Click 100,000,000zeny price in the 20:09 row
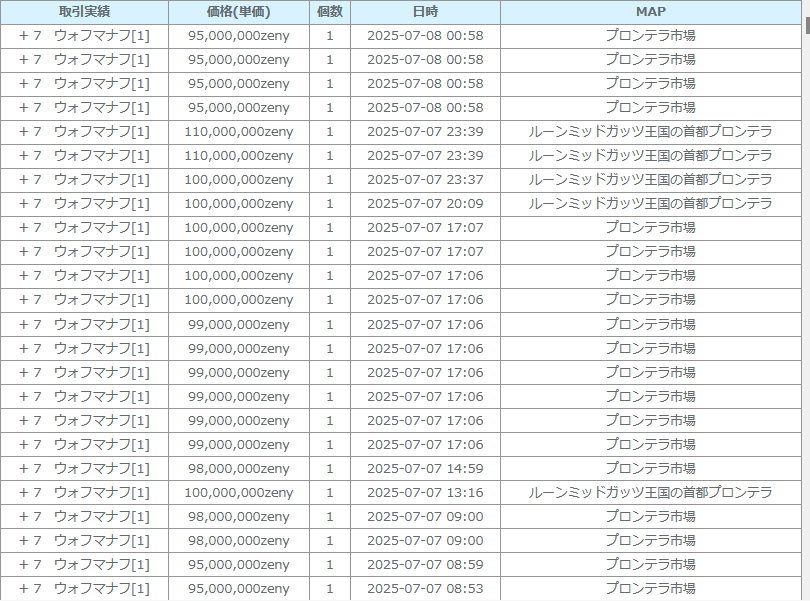 pyautogui.click(x=239, y=204)
